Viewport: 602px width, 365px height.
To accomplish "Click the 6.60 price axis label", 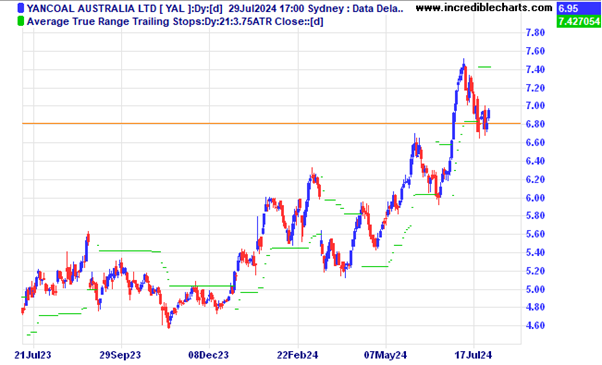I will [x=535, y=142].
